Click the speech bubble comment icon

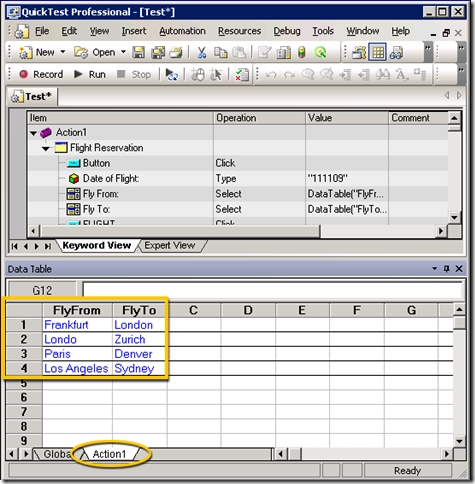point(308,74)
